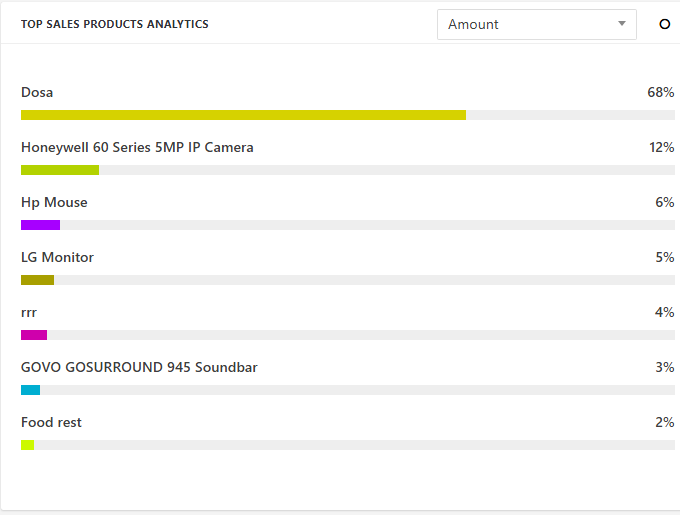Click the Honeywell 60 Series IP Camera label
The height and width of the screenshot is (515, 680).
coord(137,148)
